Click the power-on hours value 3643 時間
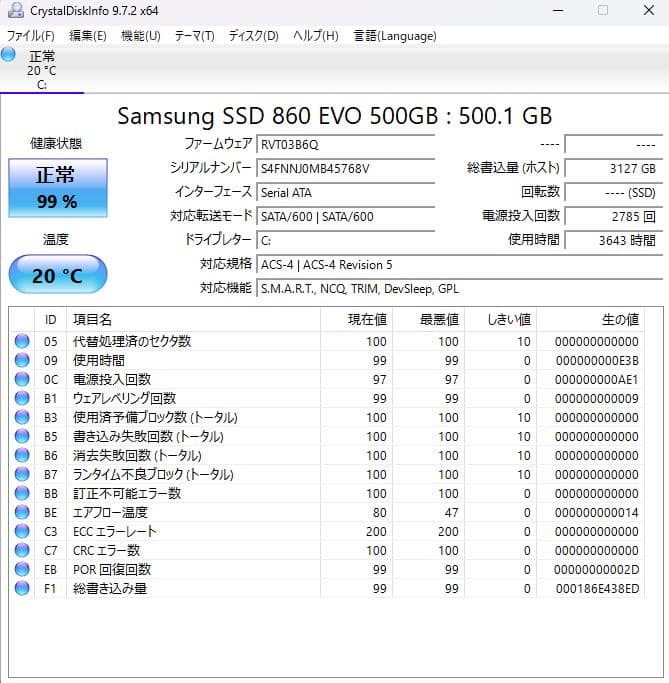Viewport: 669px width, 683px height. point(614,240)
